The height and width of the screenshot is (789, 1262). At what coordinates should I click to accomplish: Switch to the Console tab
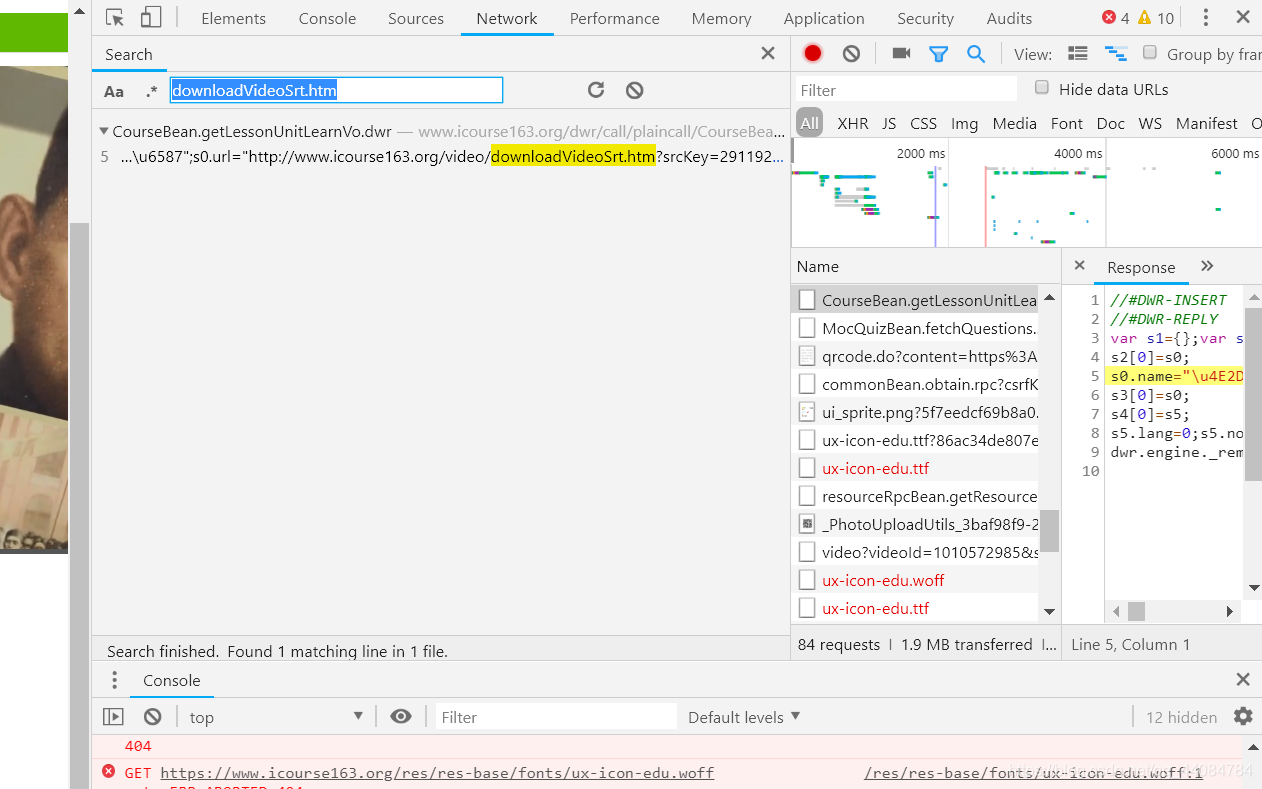pyautogui.click(x=327, y=18)
